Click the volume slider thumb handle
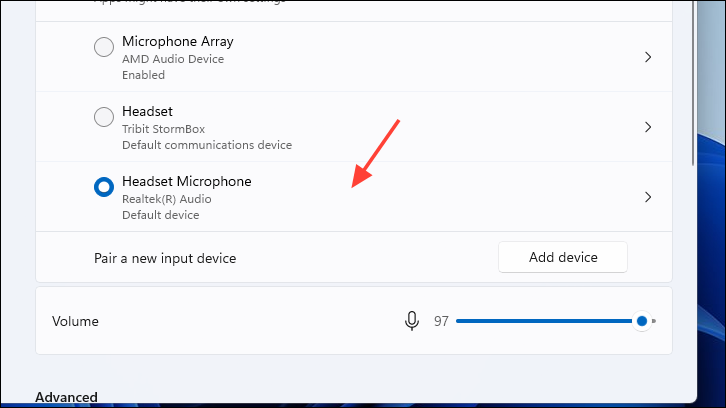Image resolution: width=726 pixels, height=408 pixels. point(641,321)
